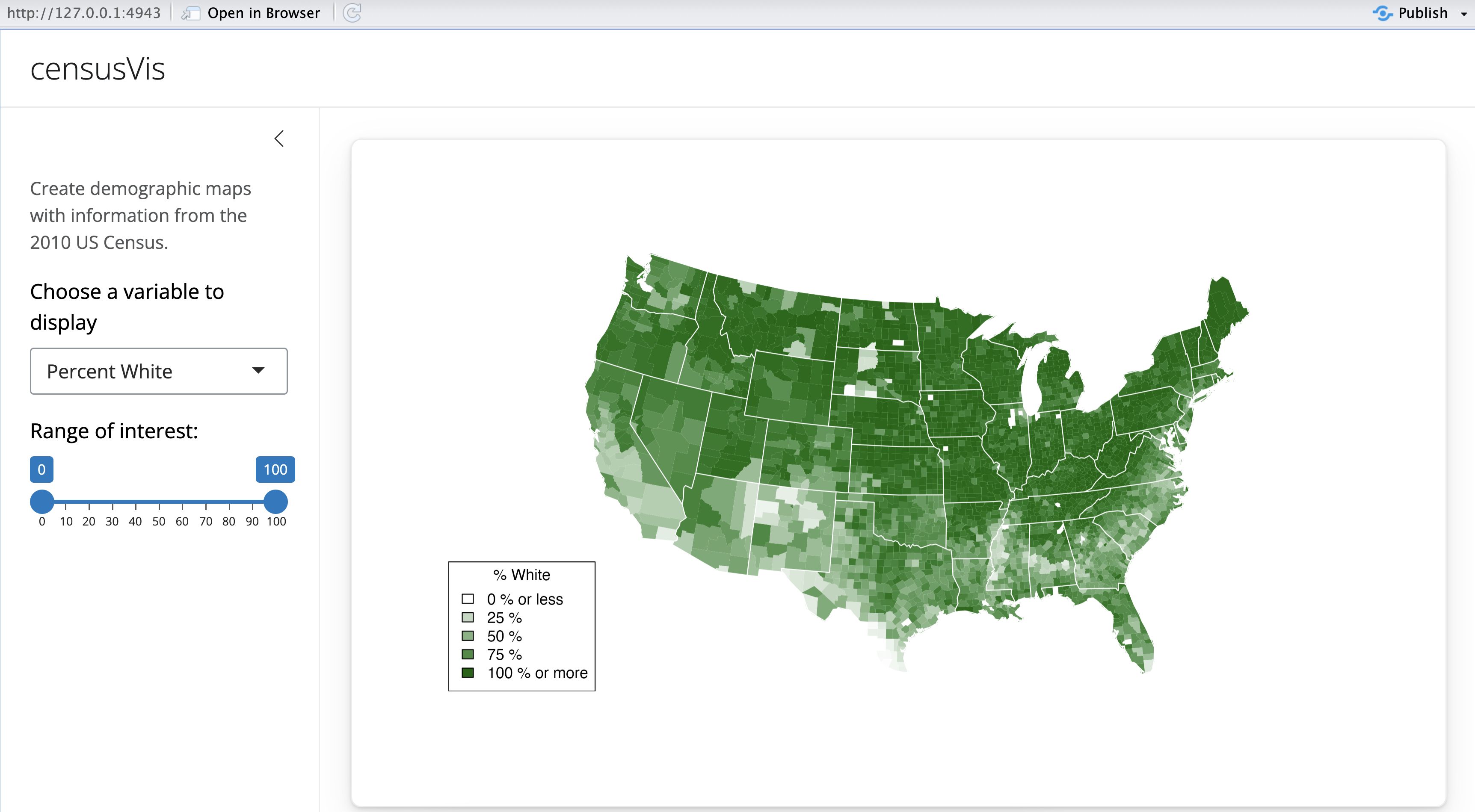This screenshot has height=812, width=1475.
Task: Click the slider's maximum handle
Action: [x=275, y=501]
